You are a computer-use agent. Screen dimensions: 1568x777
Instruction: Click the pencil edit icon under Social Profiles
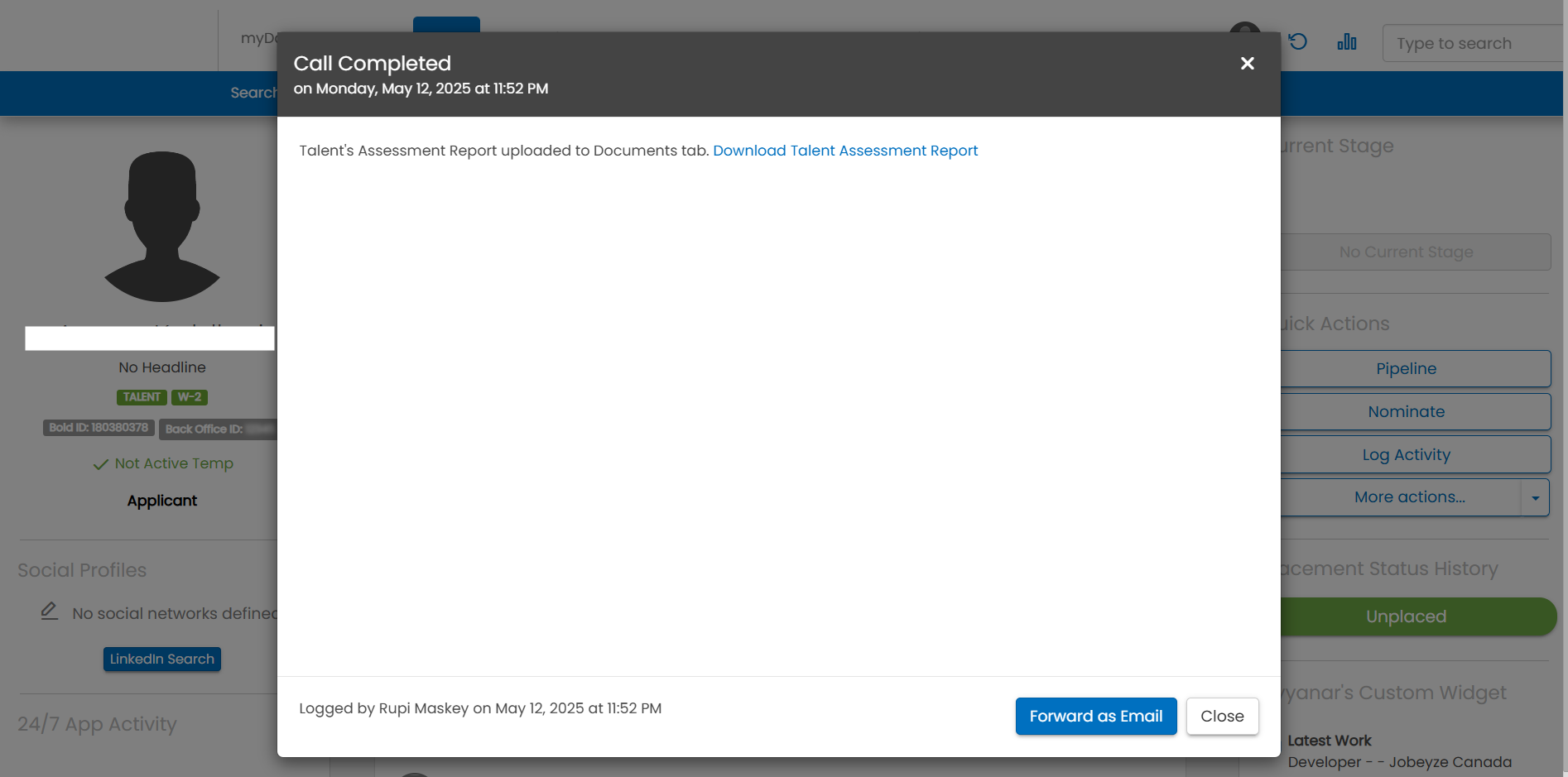tap(50, 612)
